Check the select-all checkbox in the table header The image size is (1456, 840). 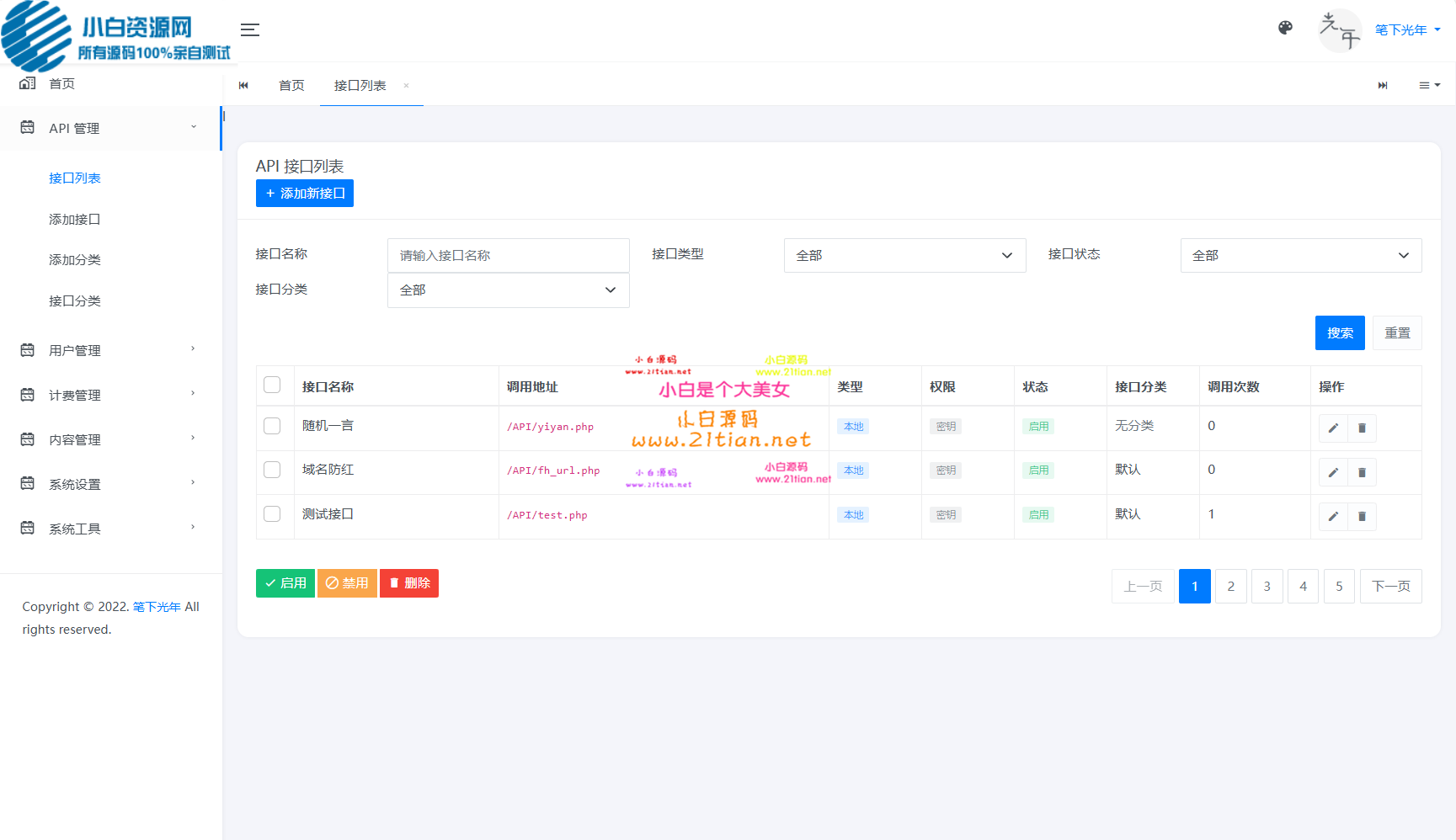tap(272, 384)
